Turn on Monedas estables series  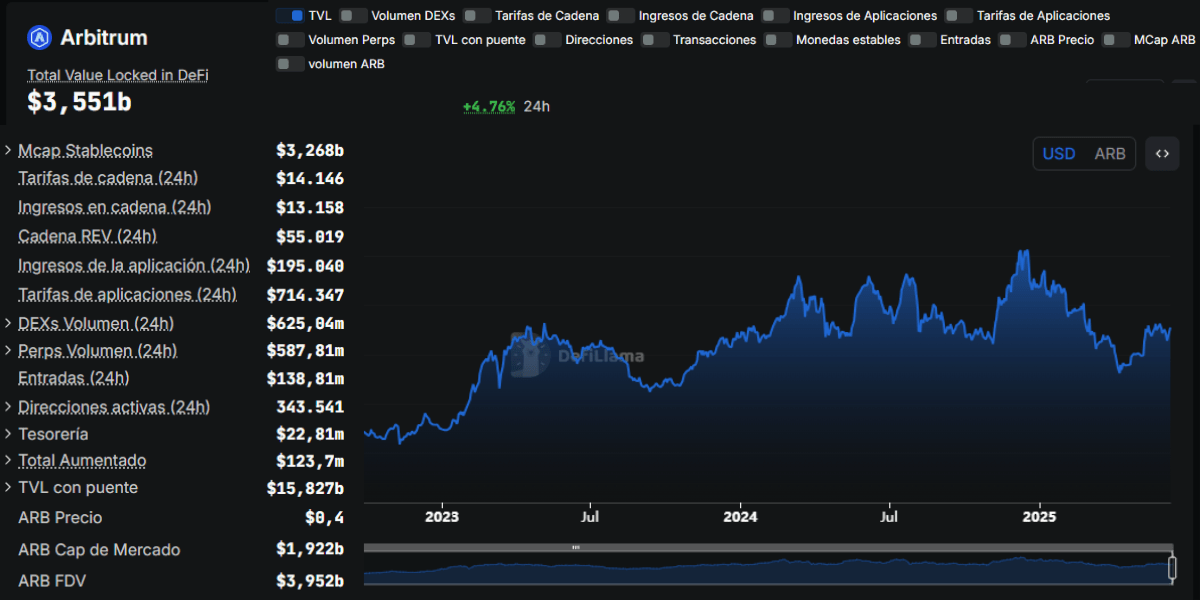[778, 40]
